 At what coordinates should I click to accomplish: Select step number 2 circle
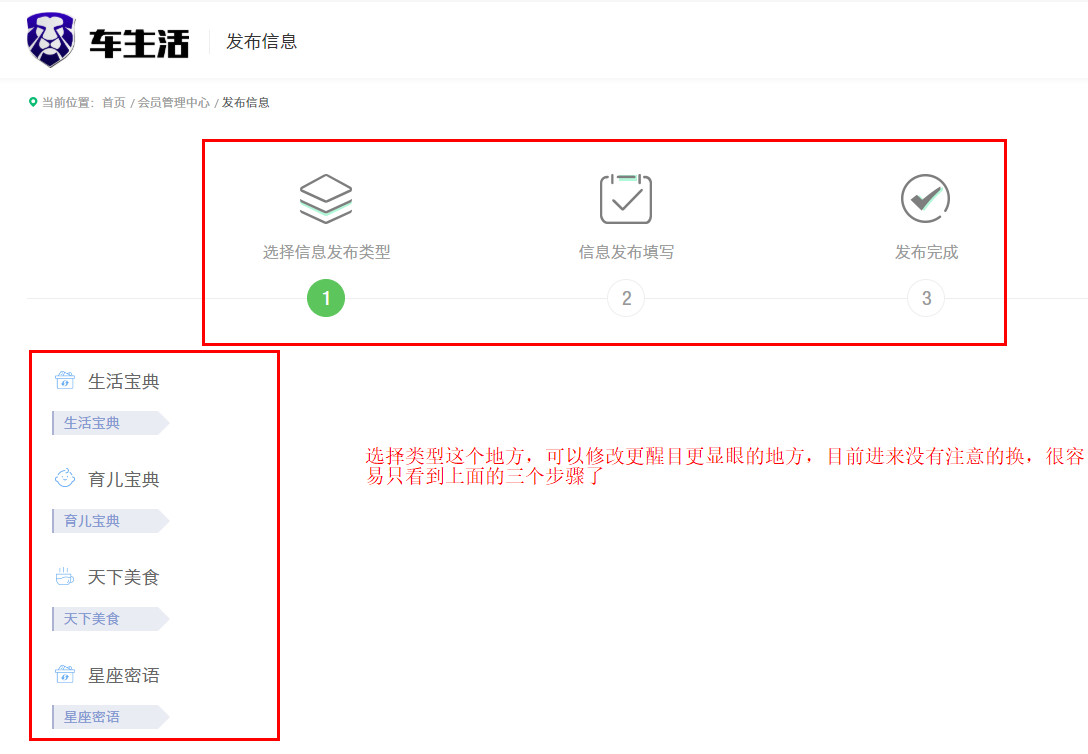pos(626,298)
